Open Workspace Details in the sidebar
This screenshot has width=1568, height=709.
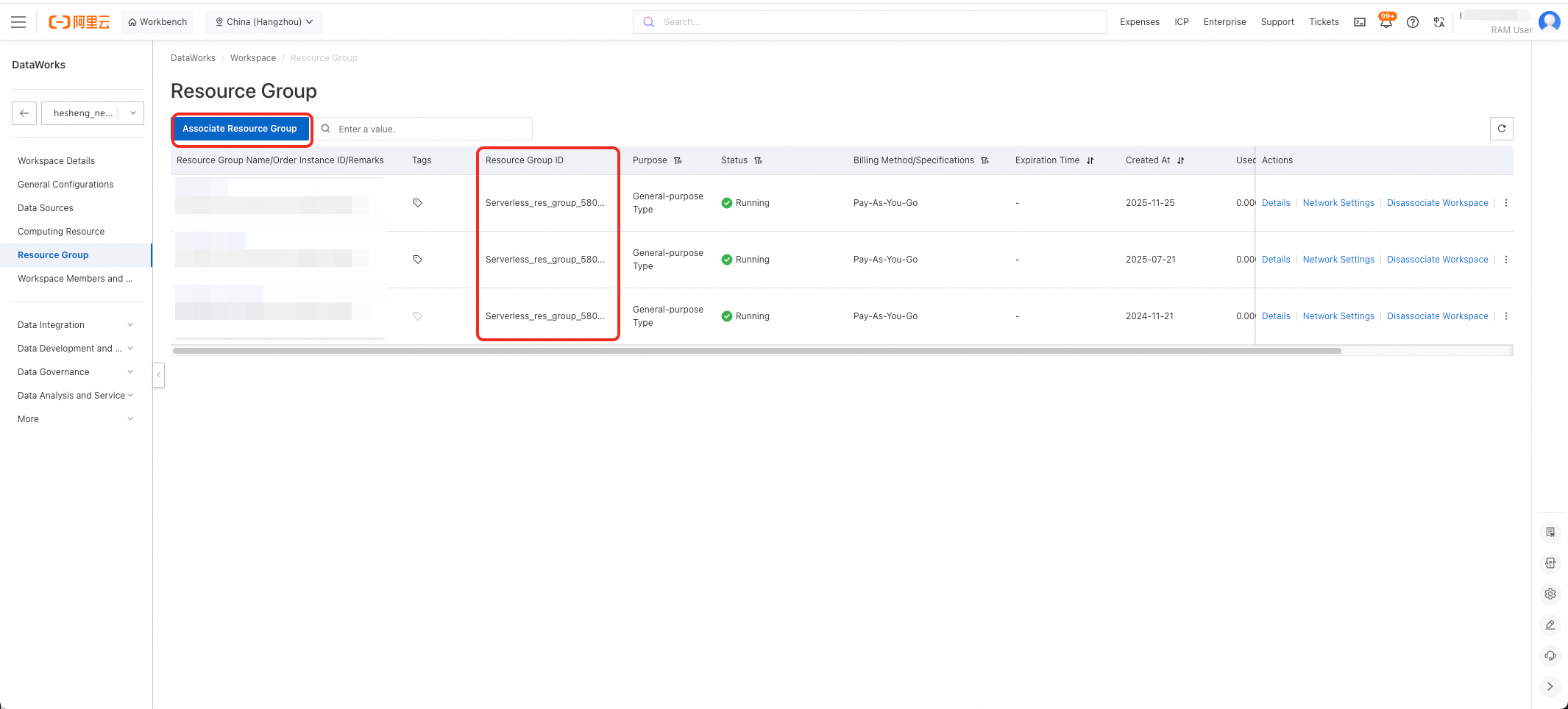pos(56,161)
